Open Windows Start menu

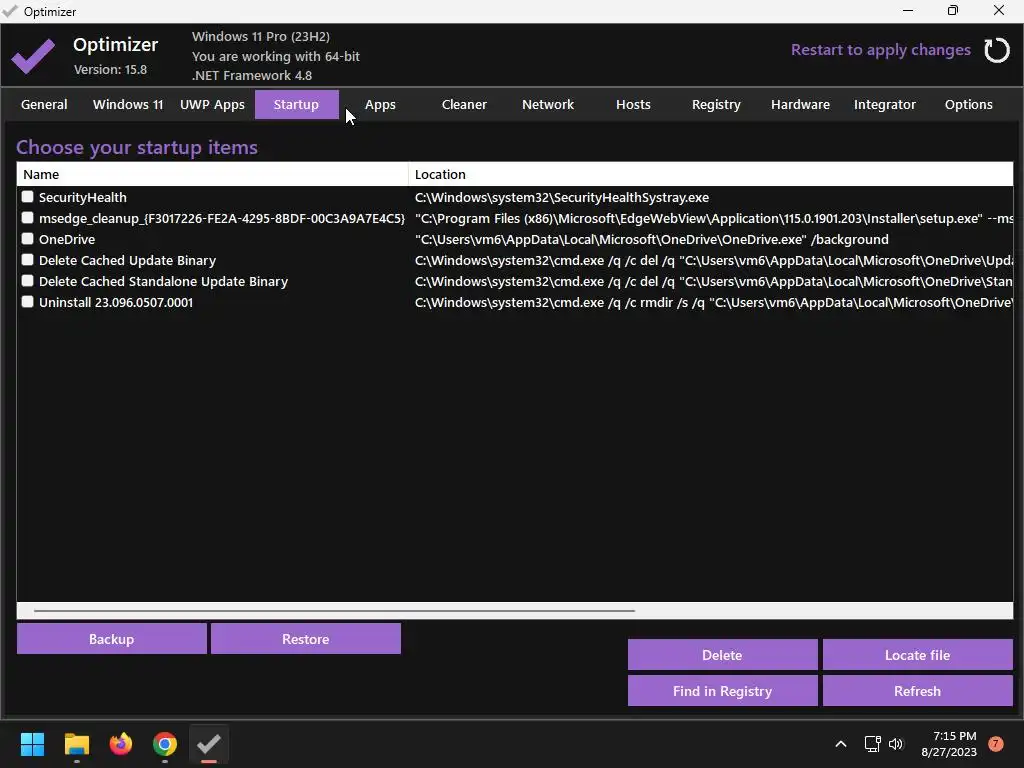click(32, 744)
